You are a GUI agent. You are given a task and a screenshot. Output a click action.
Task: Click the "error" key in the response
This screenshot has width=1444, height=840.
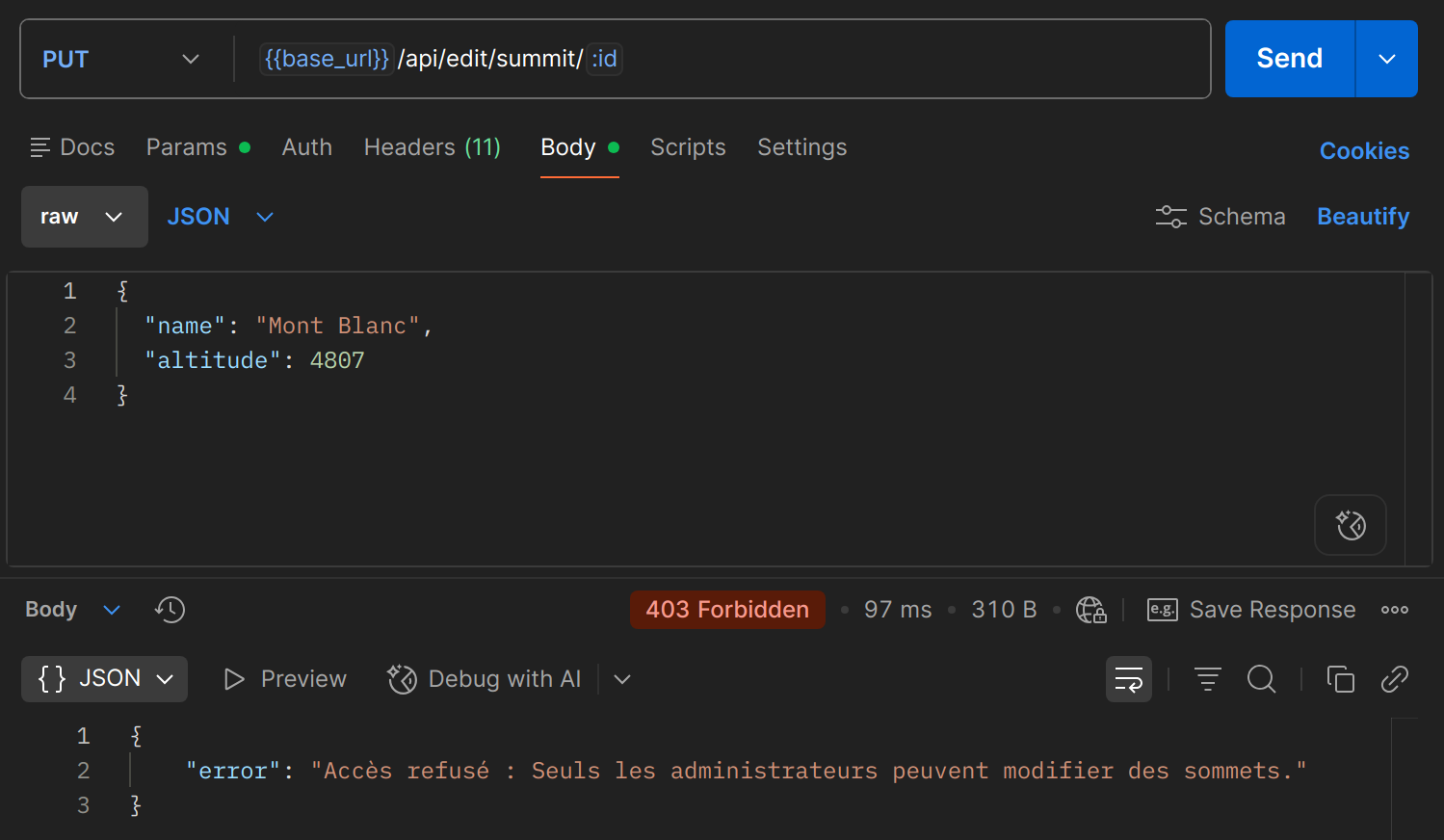pos(233,771)
